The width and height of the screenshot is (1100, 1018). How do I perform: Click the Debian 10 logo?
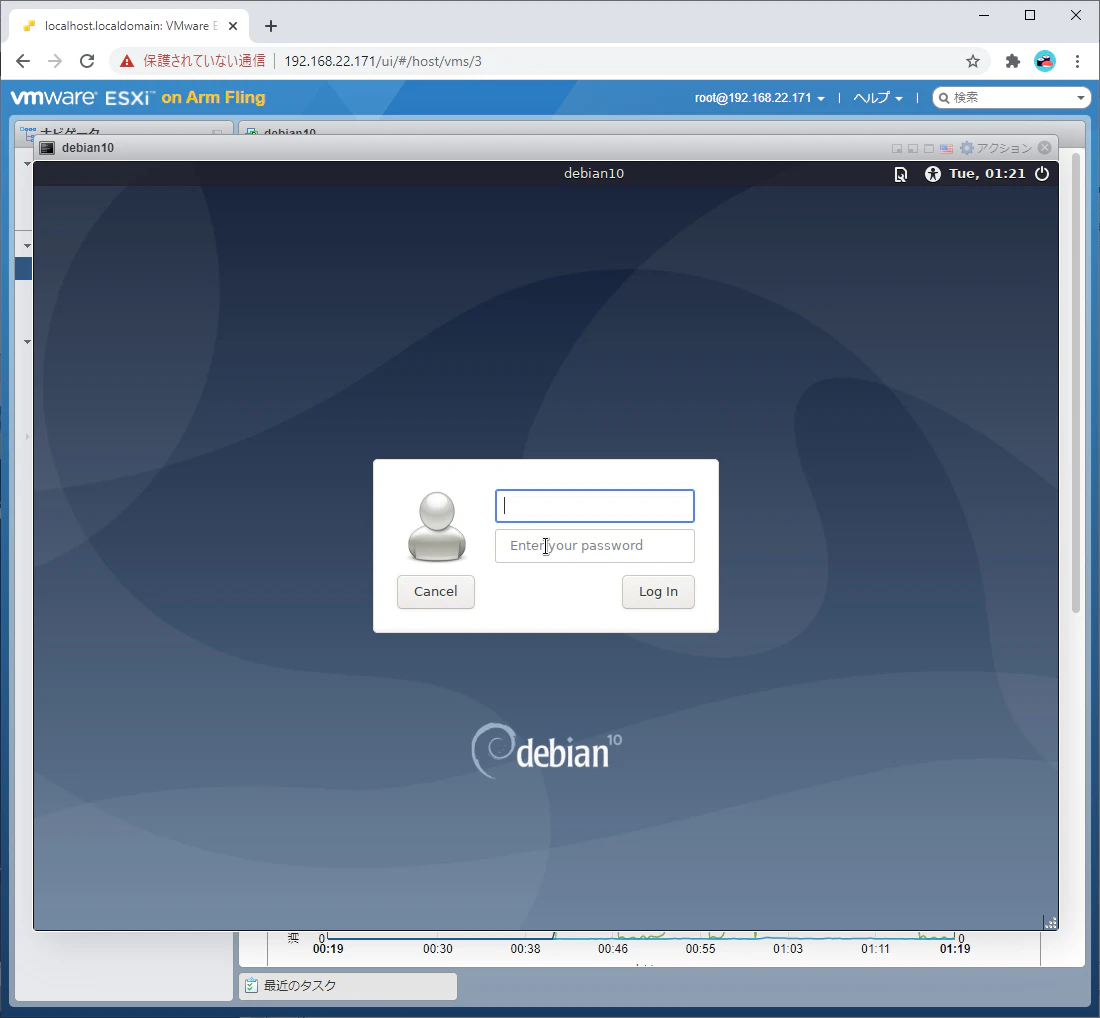(546, 751)
